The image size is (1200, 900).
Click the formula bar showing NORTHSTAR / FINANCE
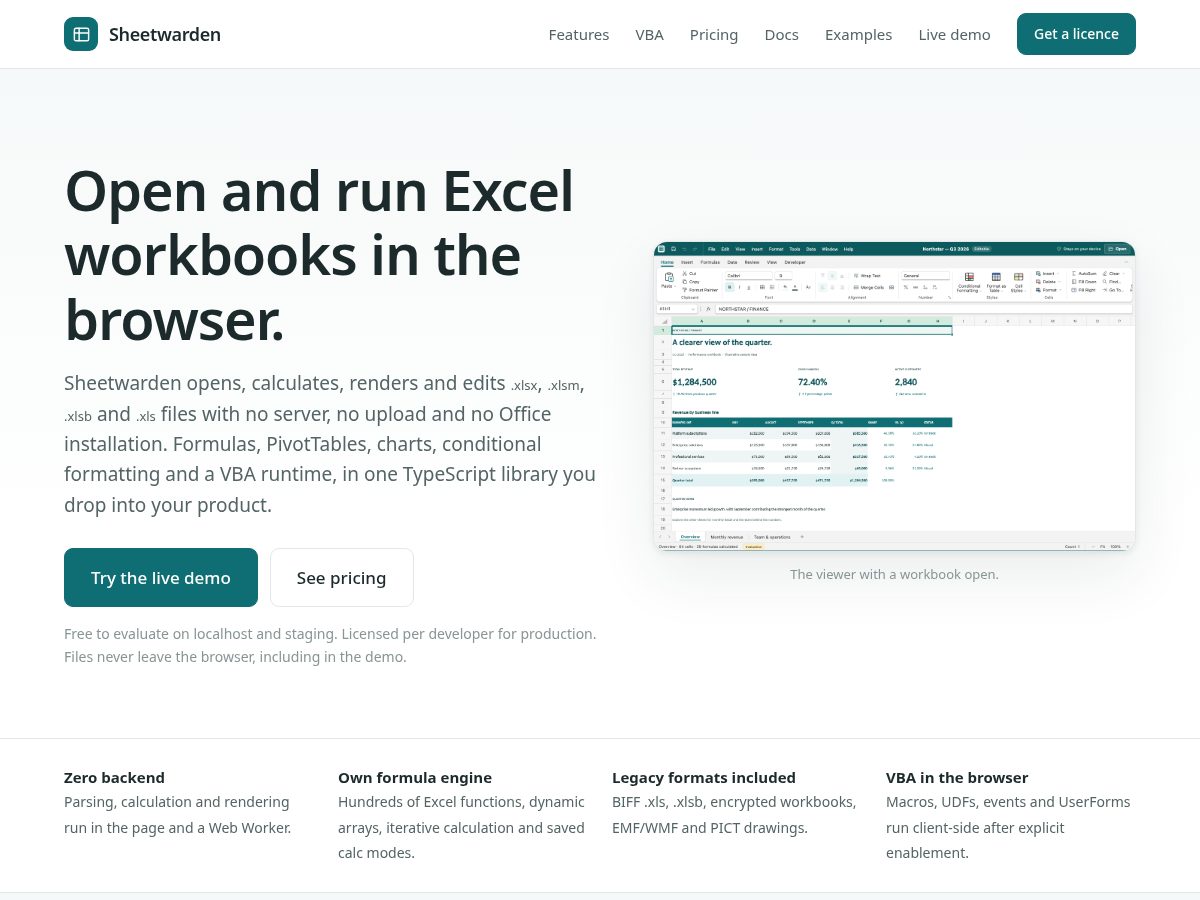925,309
